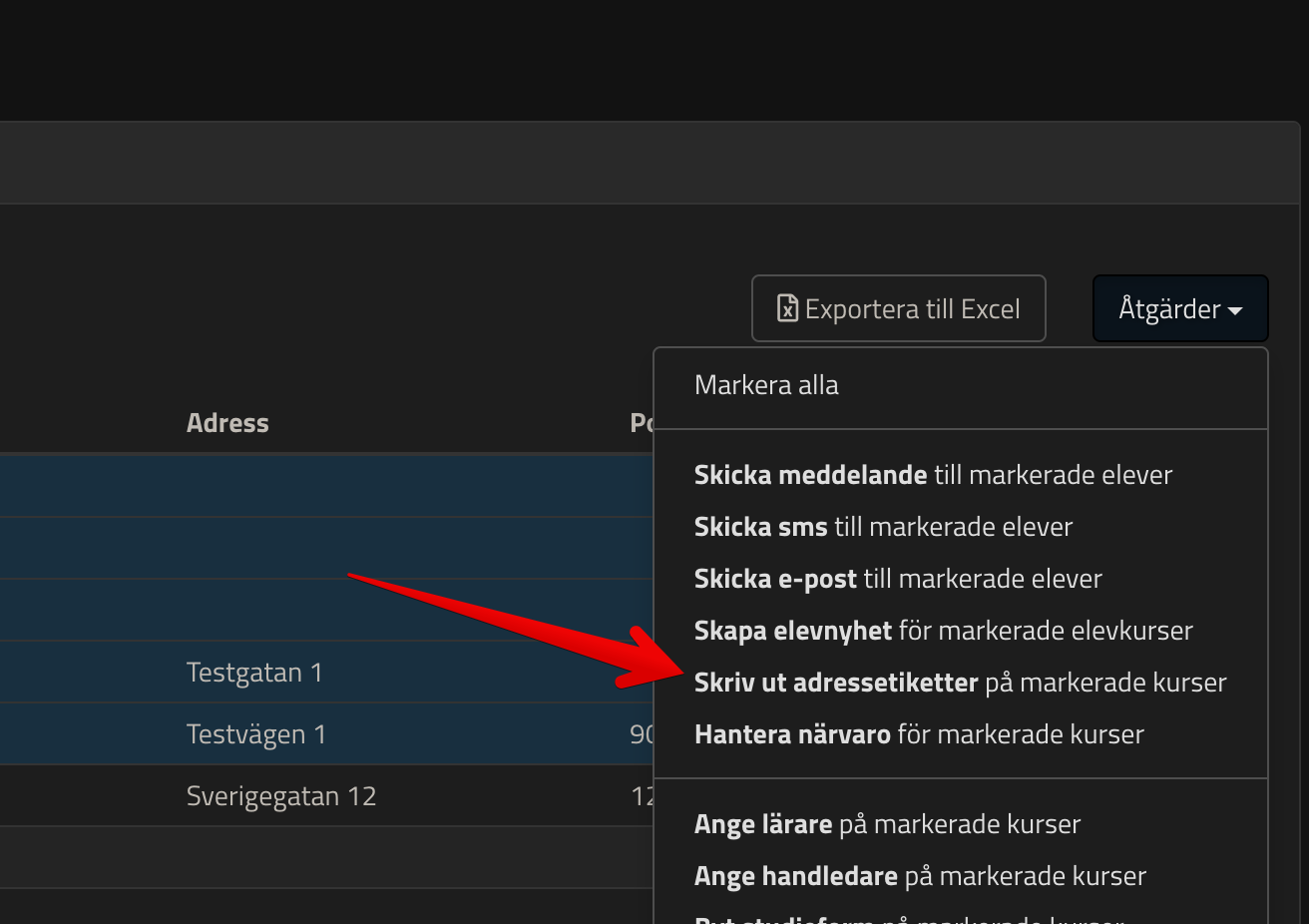Click Skriv ut adressetiketter menu entry

[x=959, y=683]
